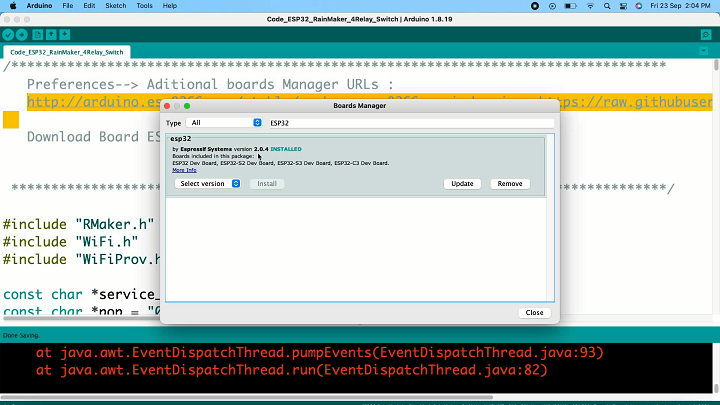The height and width of the screenshot is (405, 720).
Task: Click the ESP32 search field
Action: [411, 123]
